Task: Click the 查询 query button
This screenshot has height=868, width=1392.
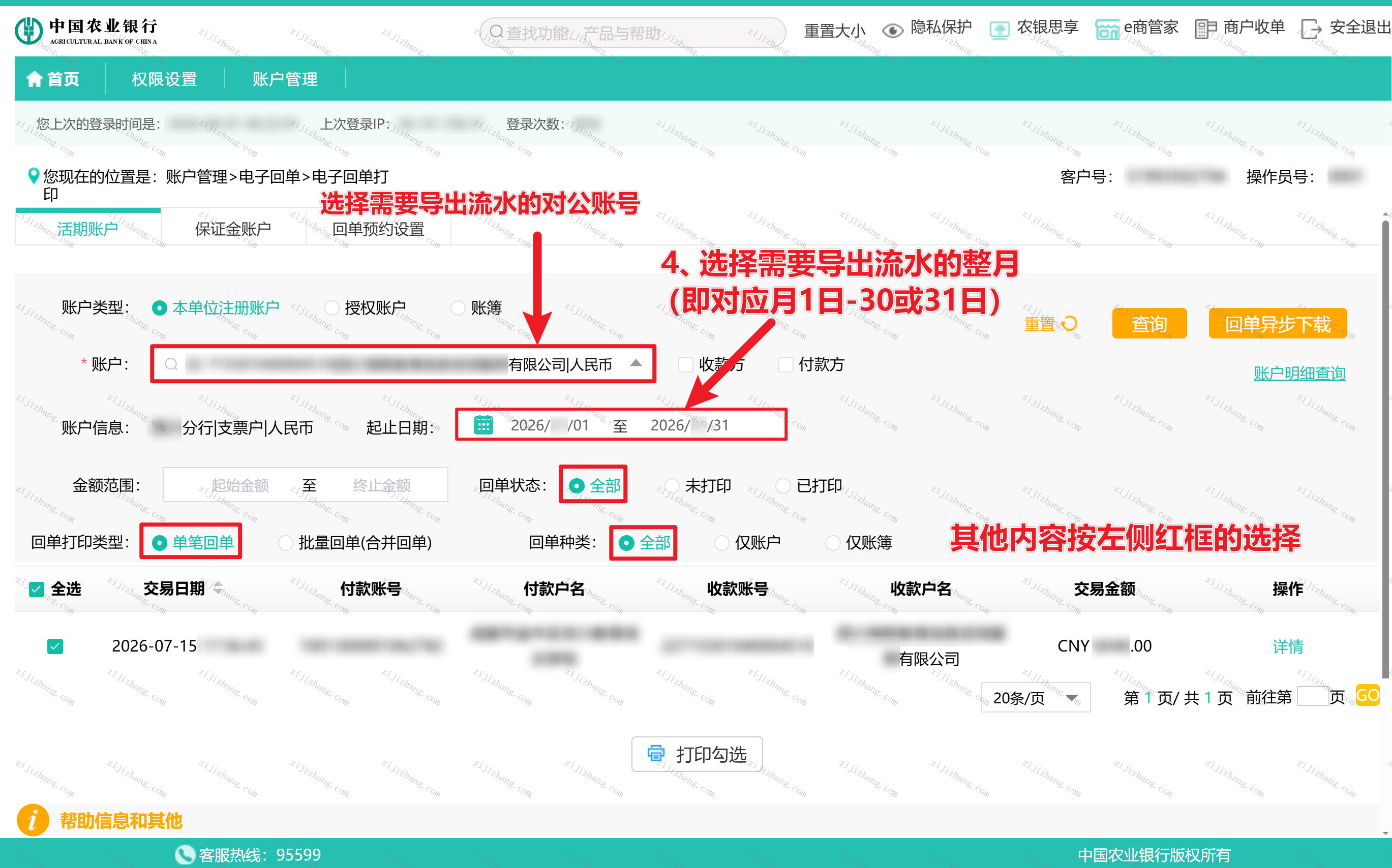Action: 1149,324
